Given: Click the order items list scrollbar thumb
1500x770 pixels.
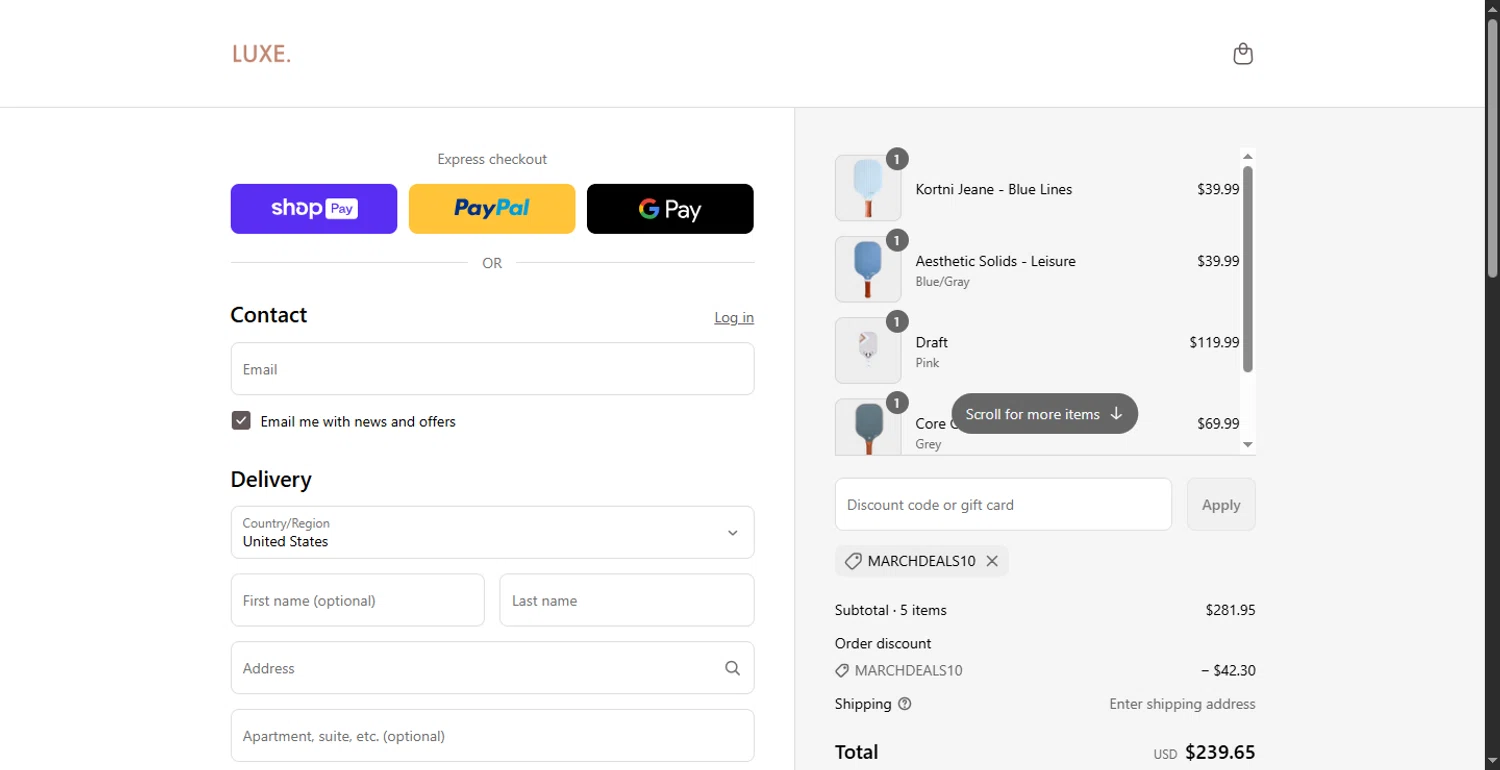Looking at the screenshot, I should 1248,269.
